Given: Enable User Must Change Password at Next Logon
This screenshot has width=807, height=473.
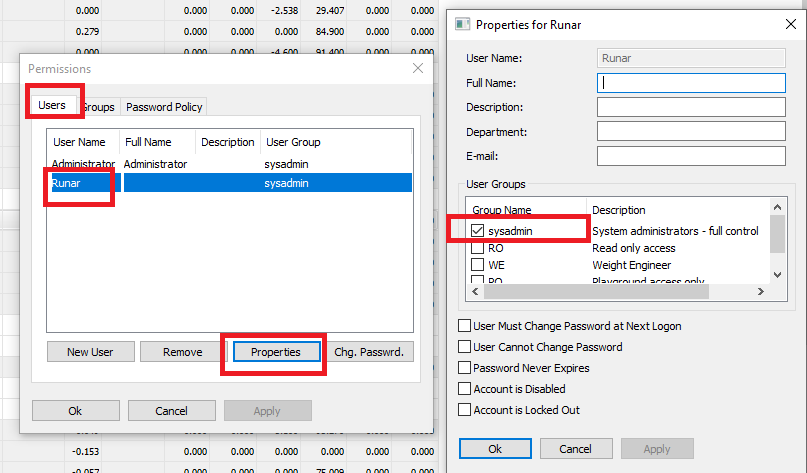Looking at the screenshot, I should click(464, 326).
